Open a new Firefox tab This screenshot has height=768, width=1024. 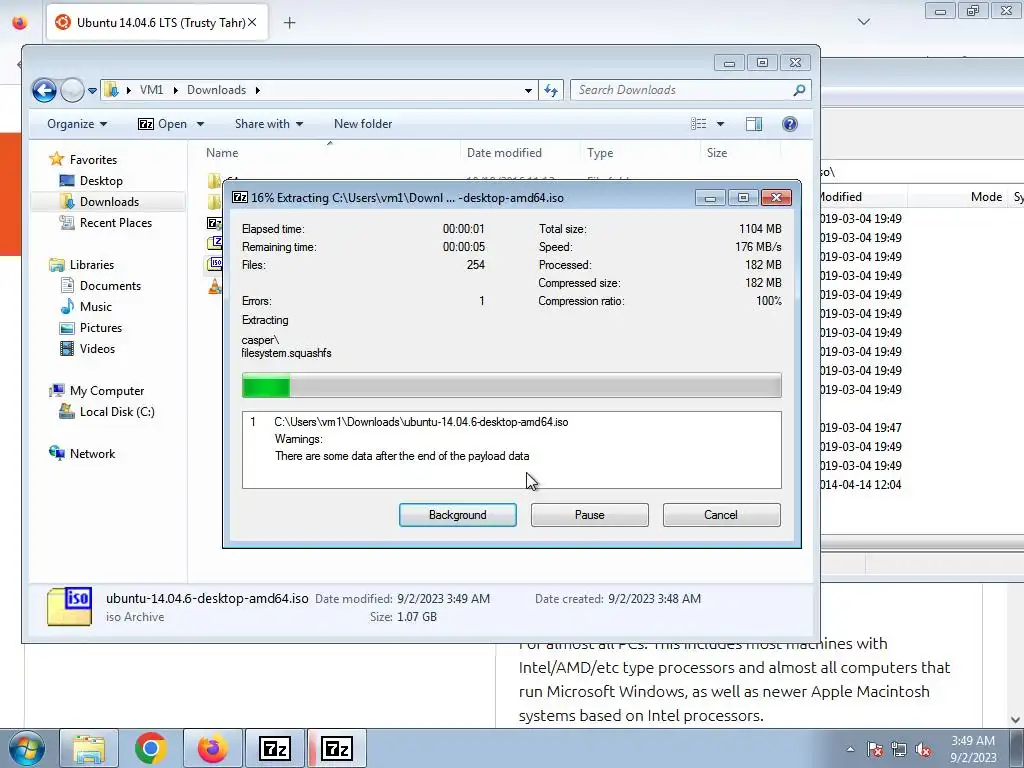click(289, 23)
